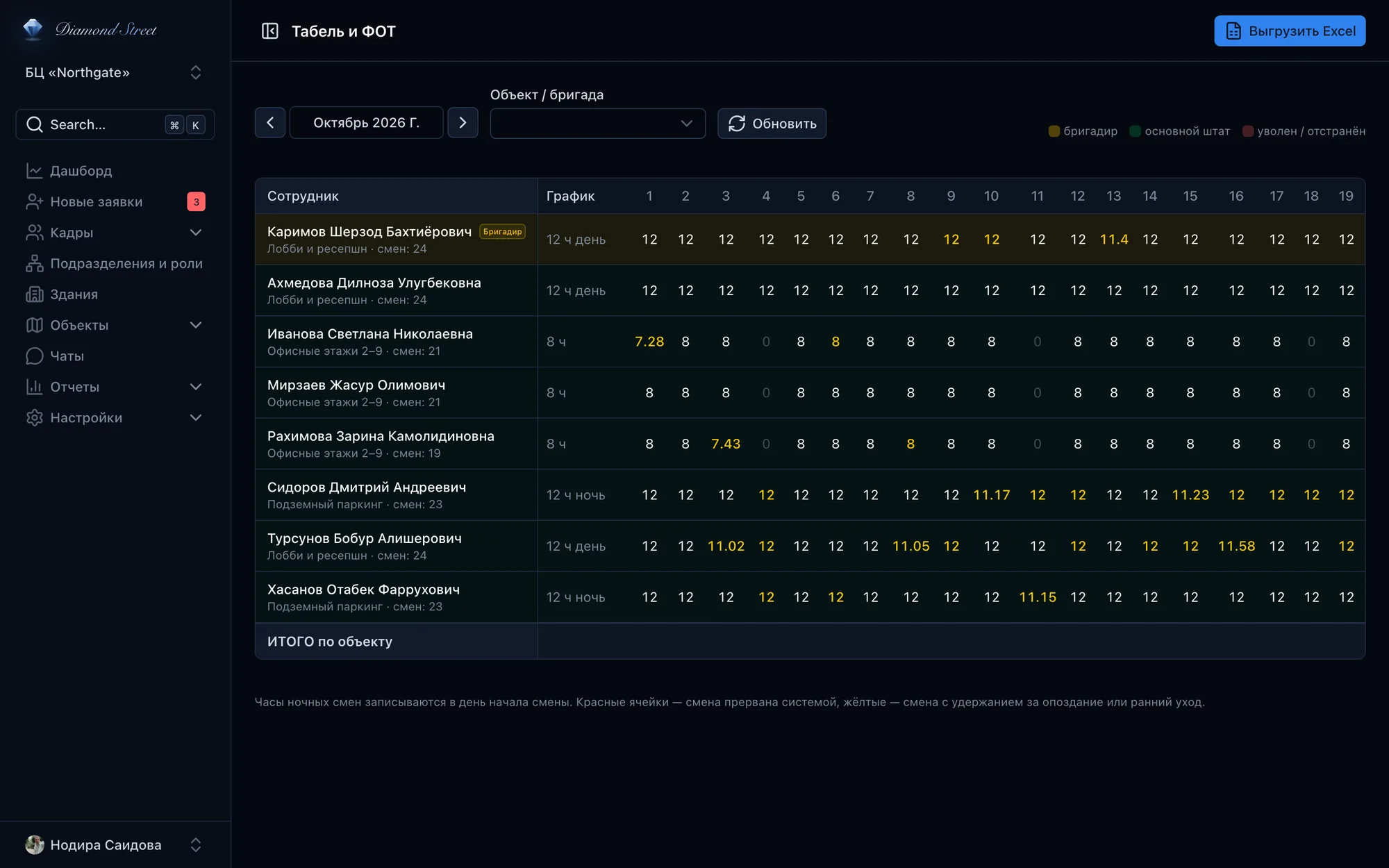Image resolution: width=1389 pixels, height=868 pixels.
Task: Go to next month arrow
Action: [x=463, y=123]
